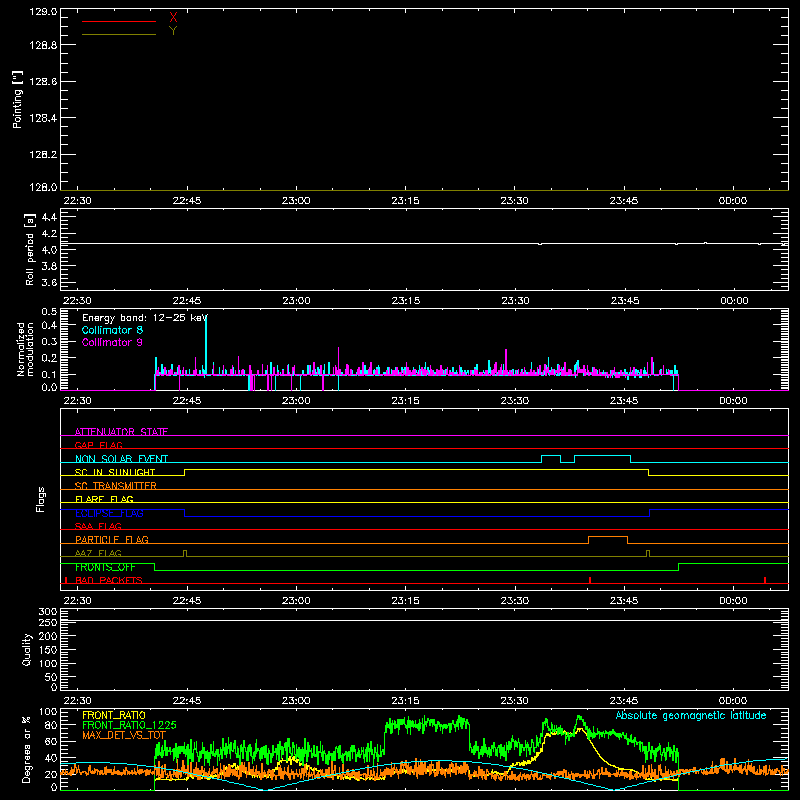800x800 pixels.
Task: Click the 22:45 label under Roll period panel
Action: coord(187,301)
